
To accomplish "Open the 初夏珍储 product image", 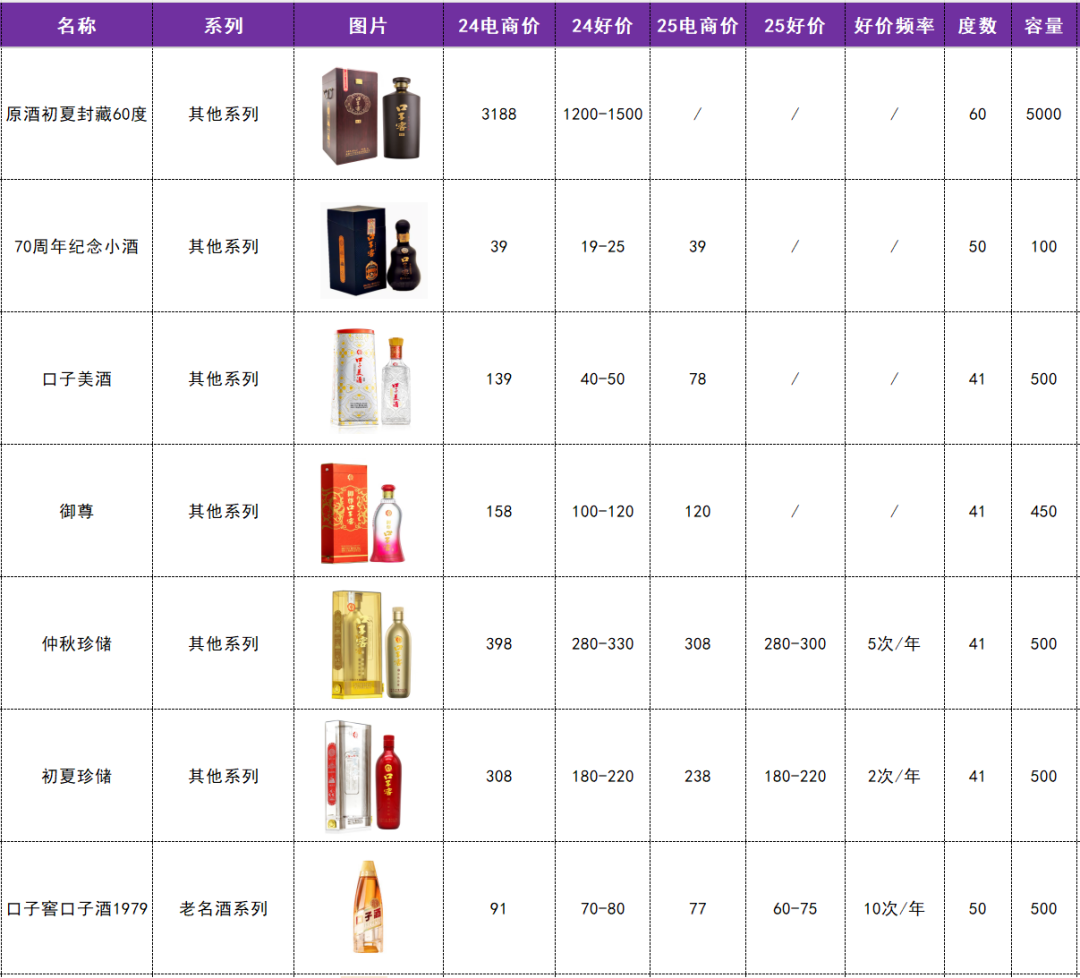I will pyautogui.click(x=363, y=776).
